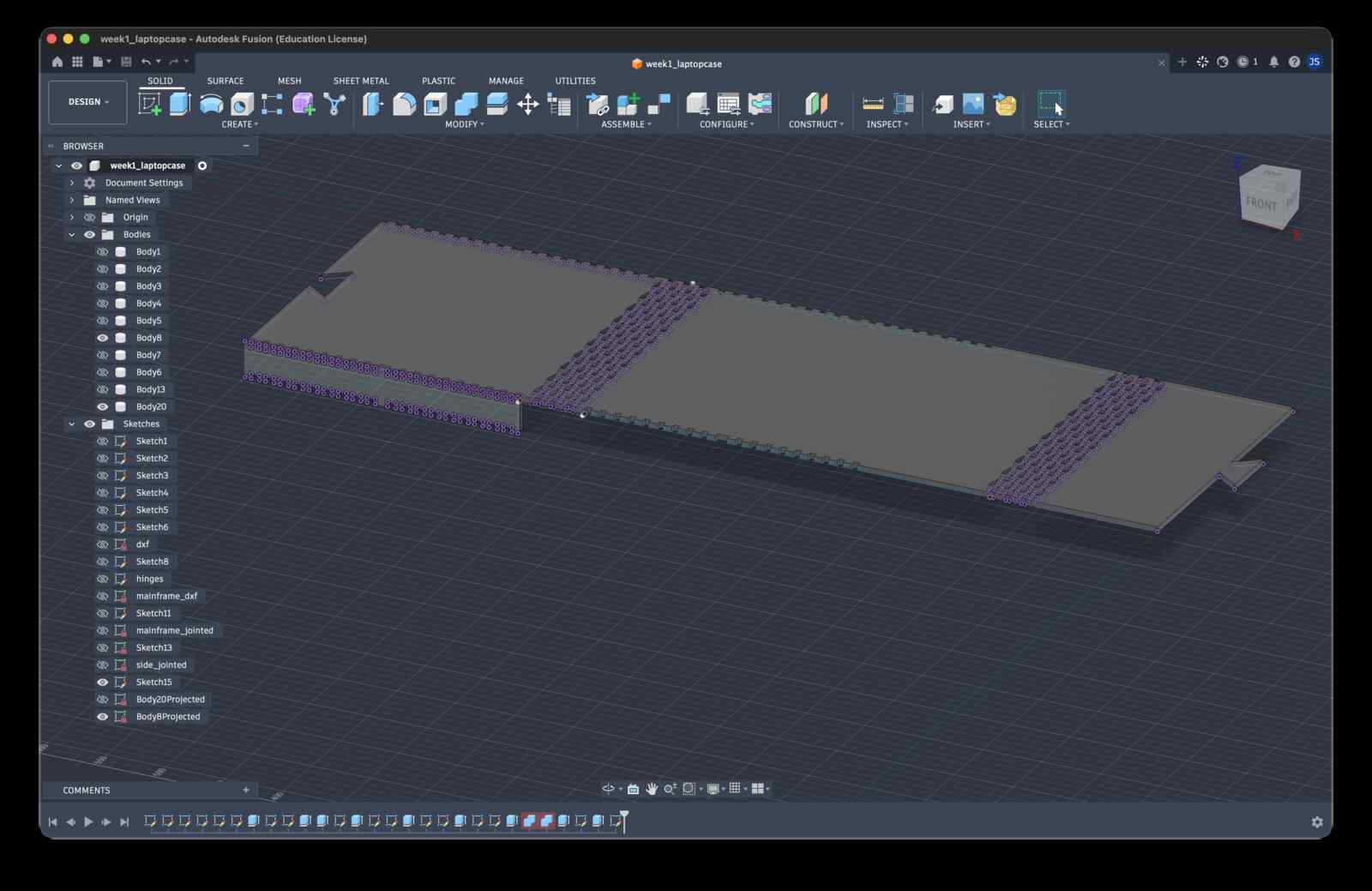Show Body1 using its eye icon
Screen dimensions: 1372x891
pyautogui.click(x=102, y=252)
